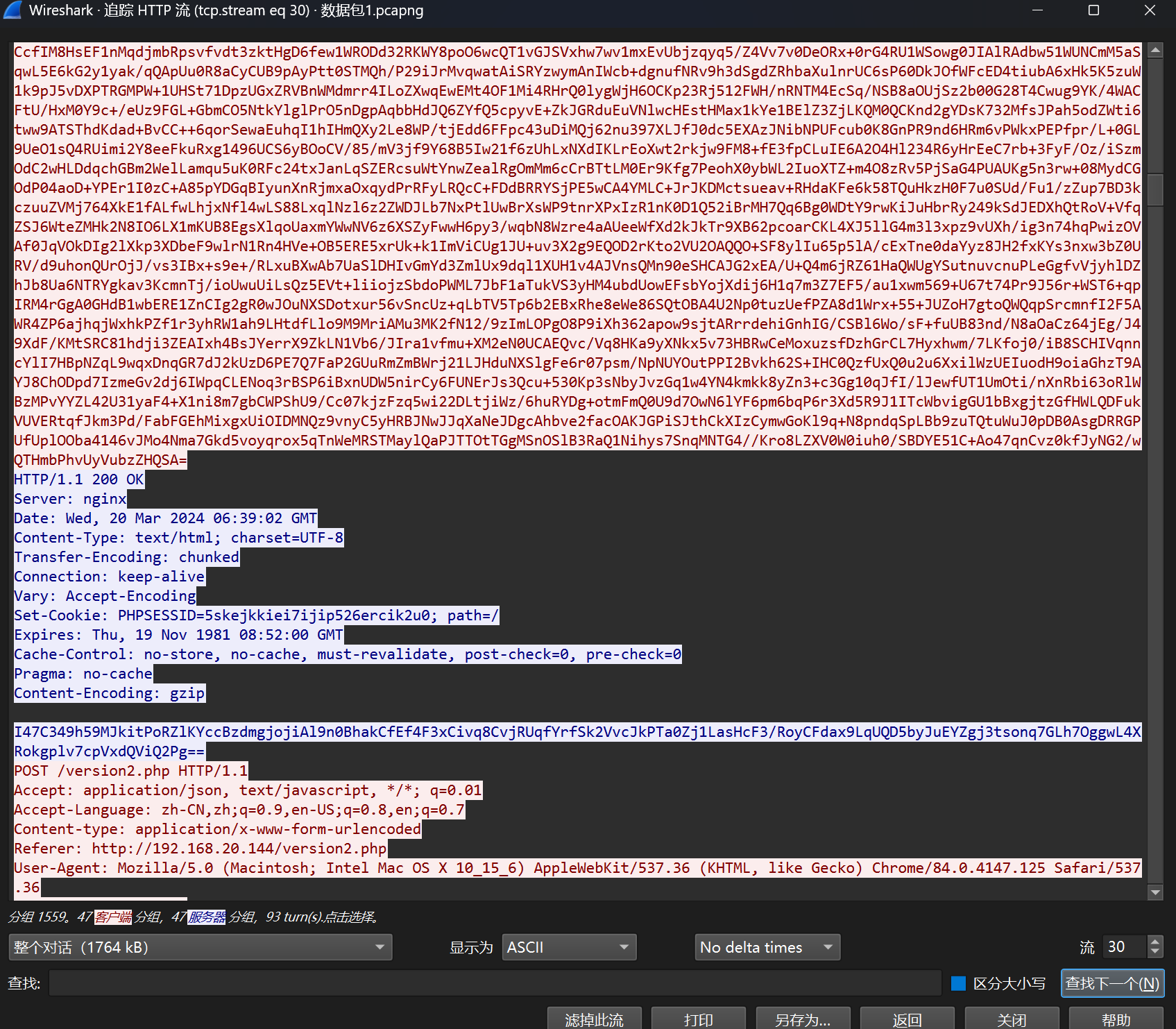Decrease stream number with down arrow
This screenshot has height=1029, width=1176.
[x=1154, y=953]
